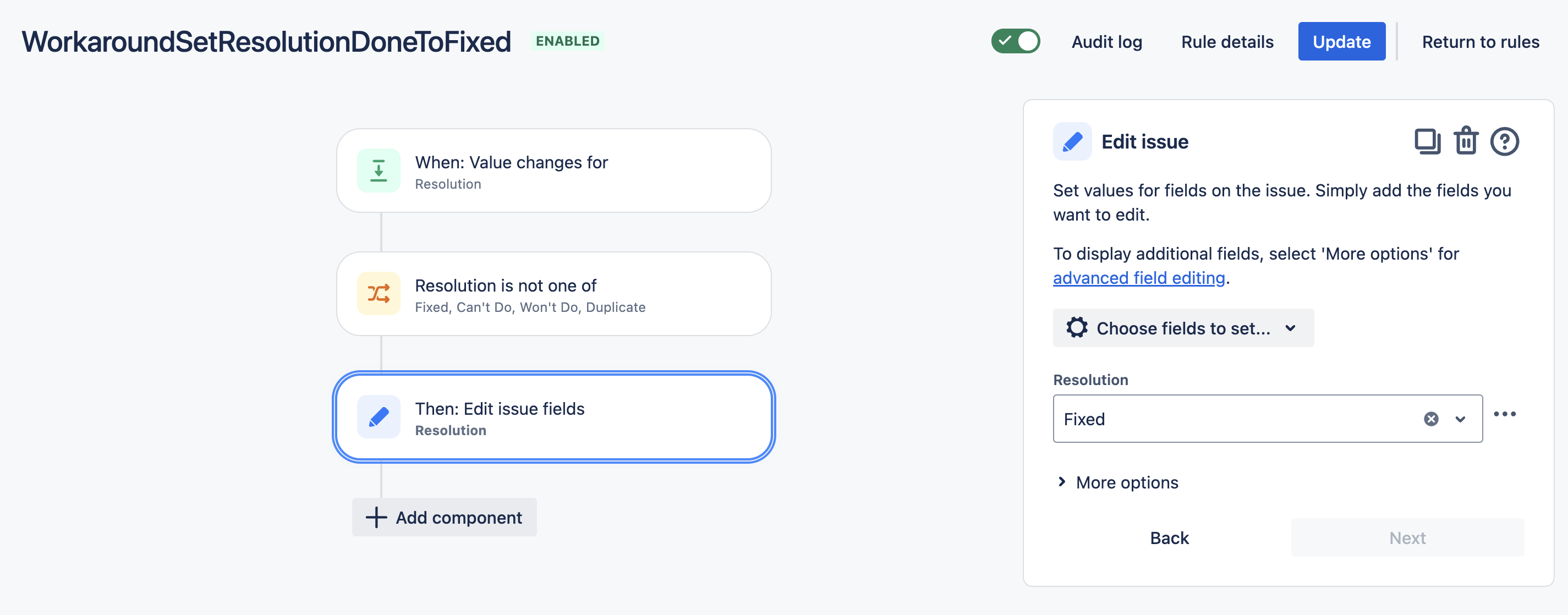
Task: Click the Update button
Action: [1341, 41]
